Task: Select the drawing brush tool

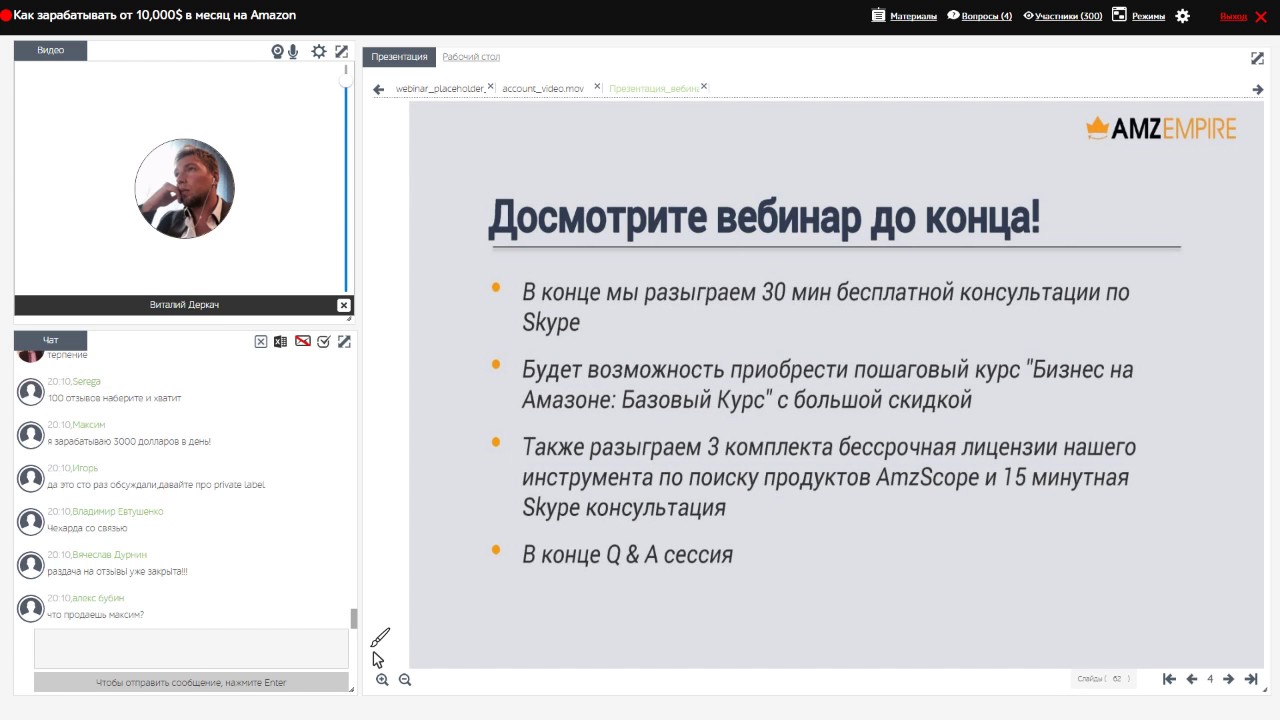Action: coord(380,638)
